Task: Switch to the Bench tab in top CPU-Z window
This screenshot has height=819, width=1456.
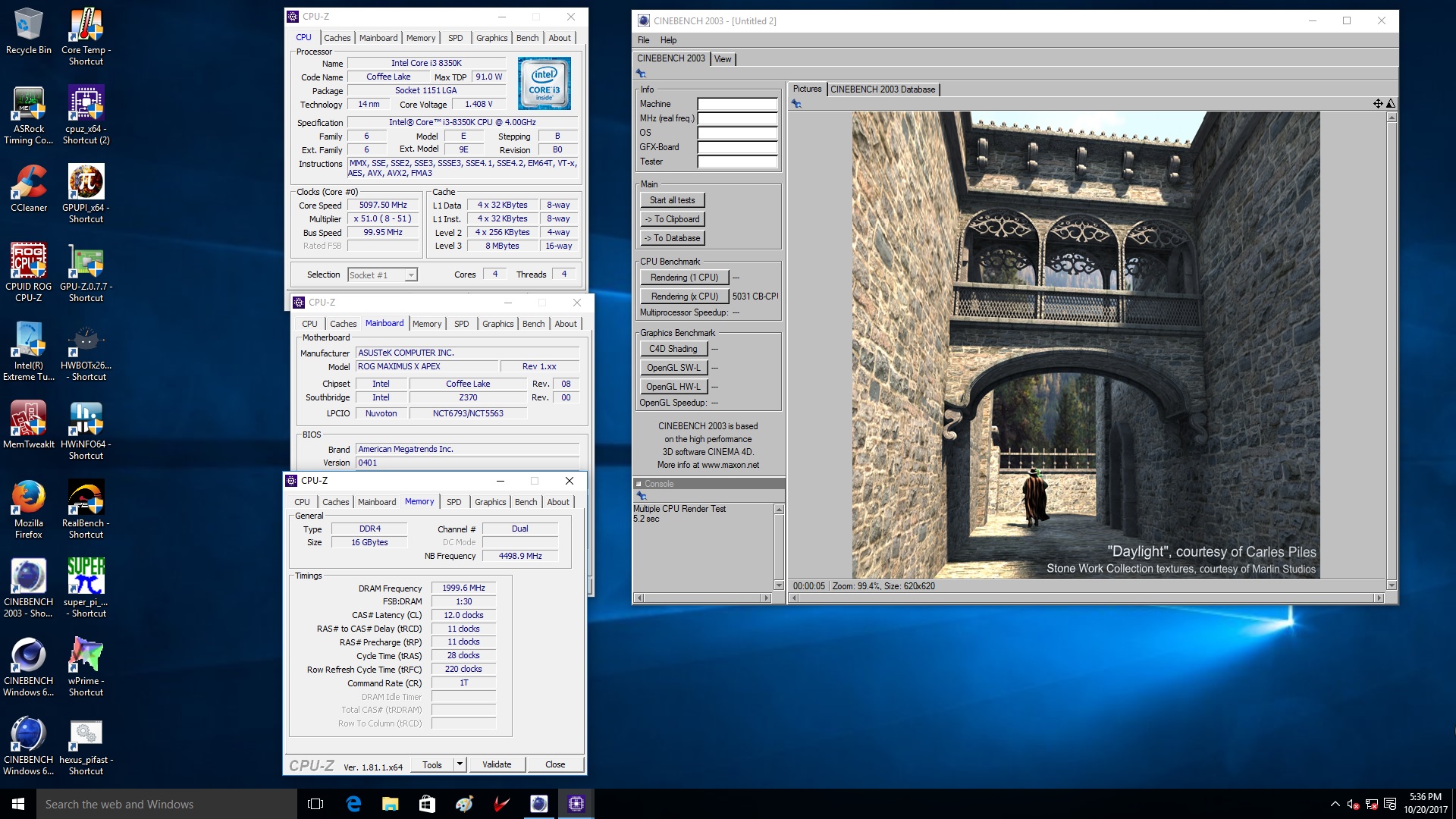Action: [x=527, y=38]
